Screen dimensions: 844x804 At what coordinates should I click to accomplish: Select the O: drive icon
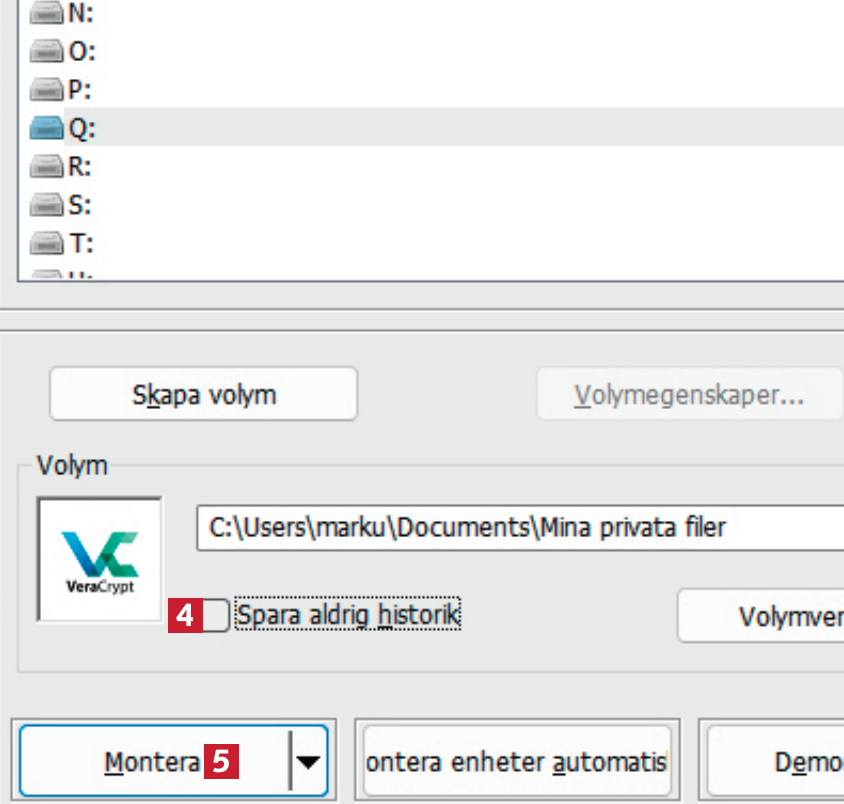click(46, 51)
